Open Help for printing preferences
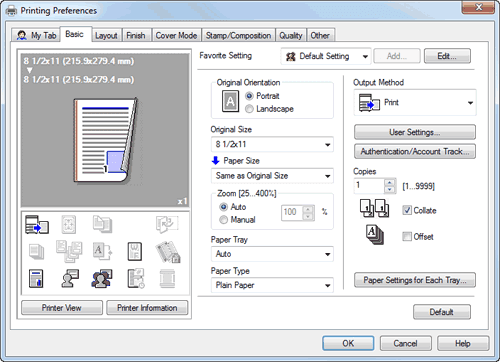The height and width of the screenshot is (362, 500). coord(463,343)
